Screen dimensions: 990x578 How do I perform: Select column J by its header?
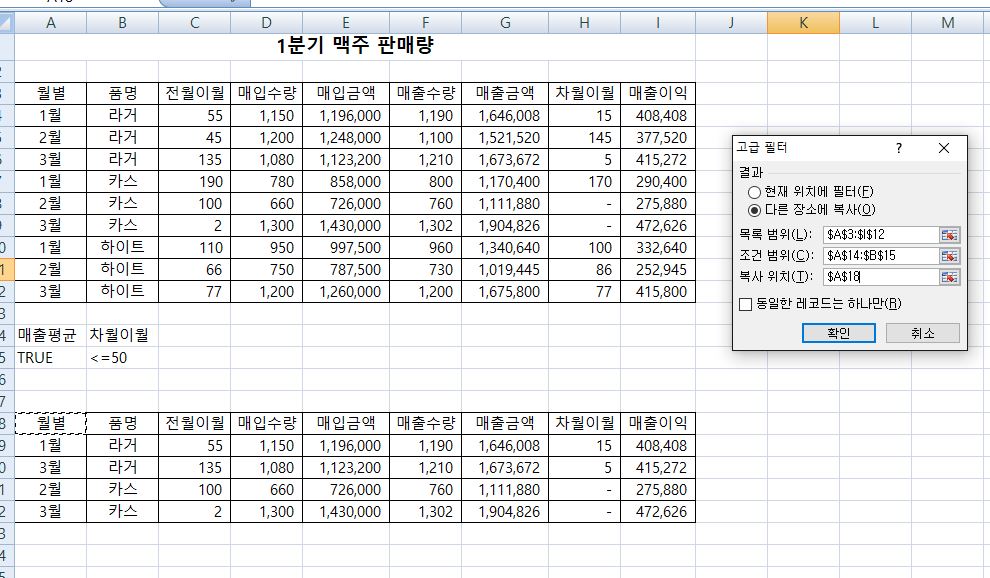[x=731, y=23]
